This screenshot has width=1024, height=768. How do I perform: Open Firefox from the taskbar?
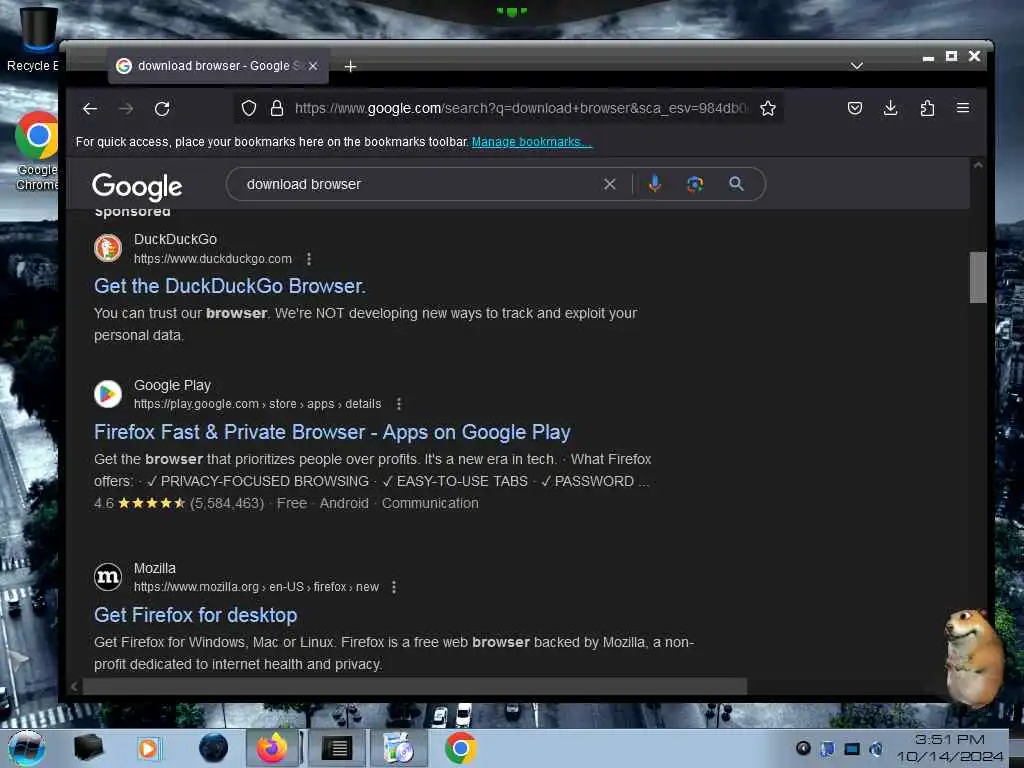(272, 748)
